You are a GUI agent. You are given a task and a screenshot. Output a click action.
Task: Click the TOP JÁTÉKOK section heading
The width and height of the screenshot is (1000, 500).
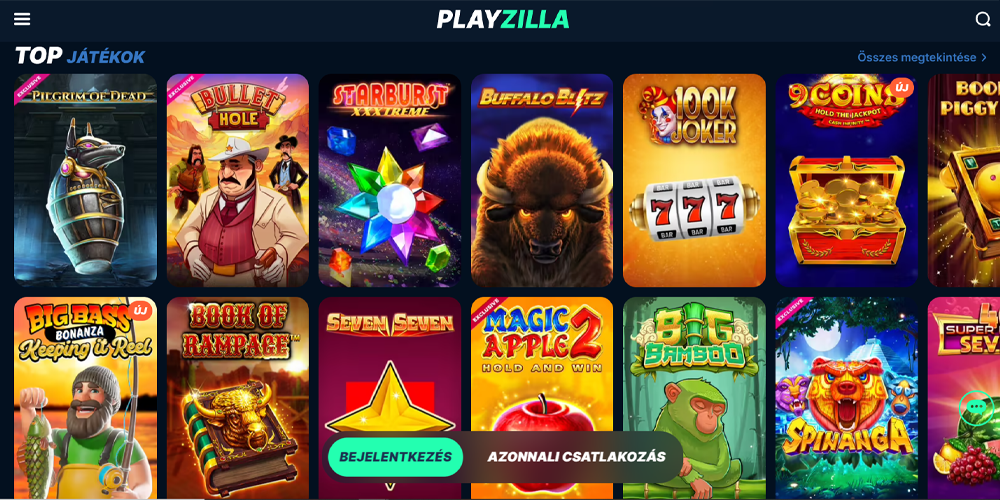80,57
